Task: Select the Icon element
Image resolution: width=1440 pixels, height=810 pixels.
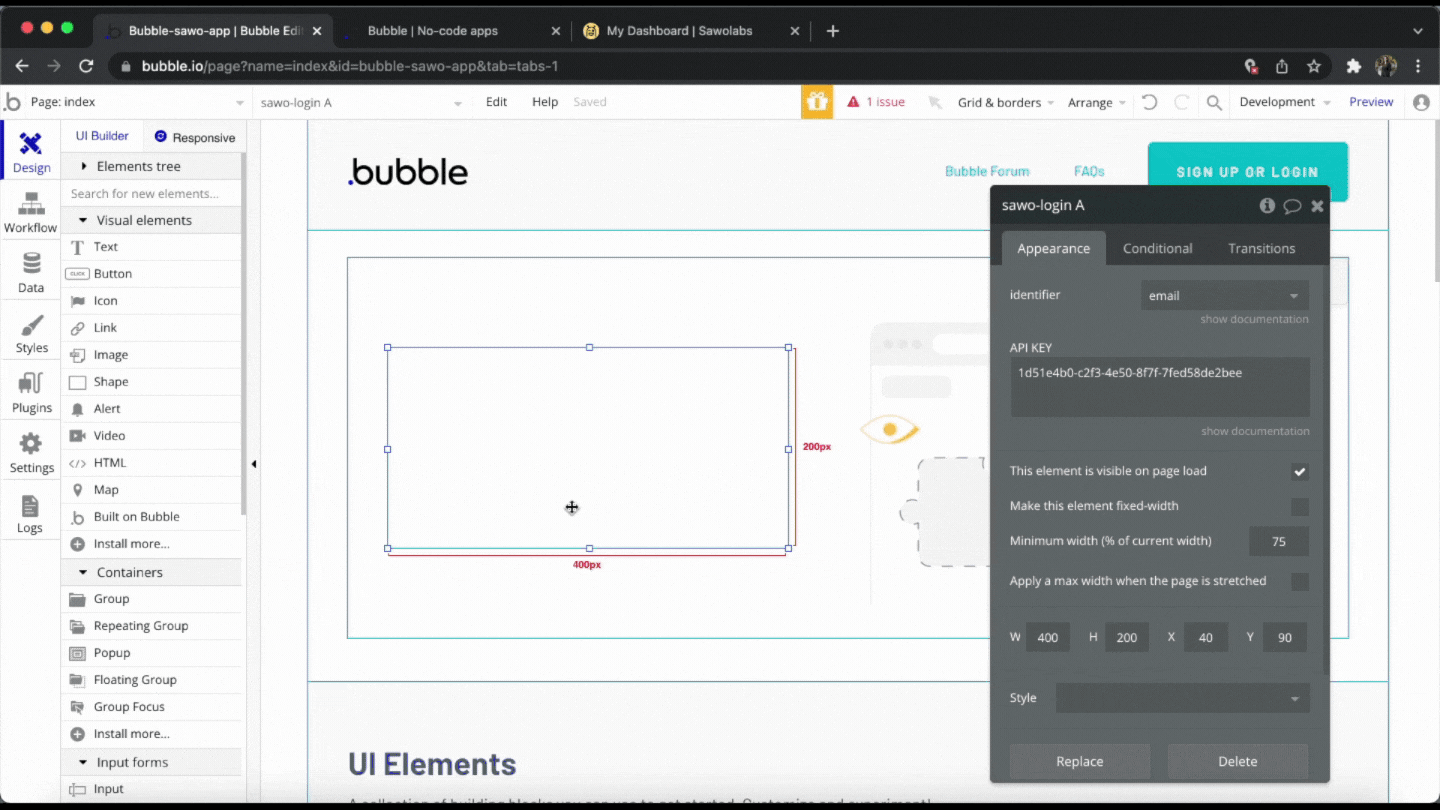Action: click(152, 300)
